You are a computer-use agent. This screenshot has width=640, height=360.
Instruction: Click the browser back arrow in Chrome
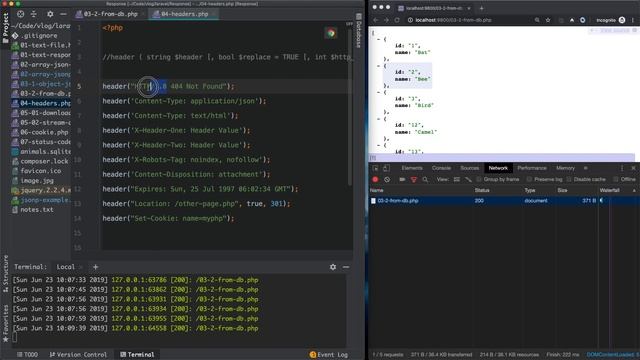[x=376, y=20]
